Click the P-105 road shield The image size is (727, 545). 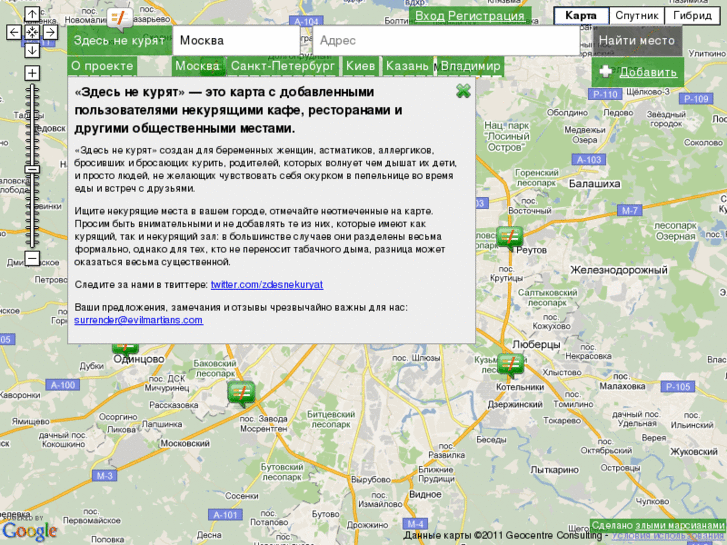[x=678, y=387]
